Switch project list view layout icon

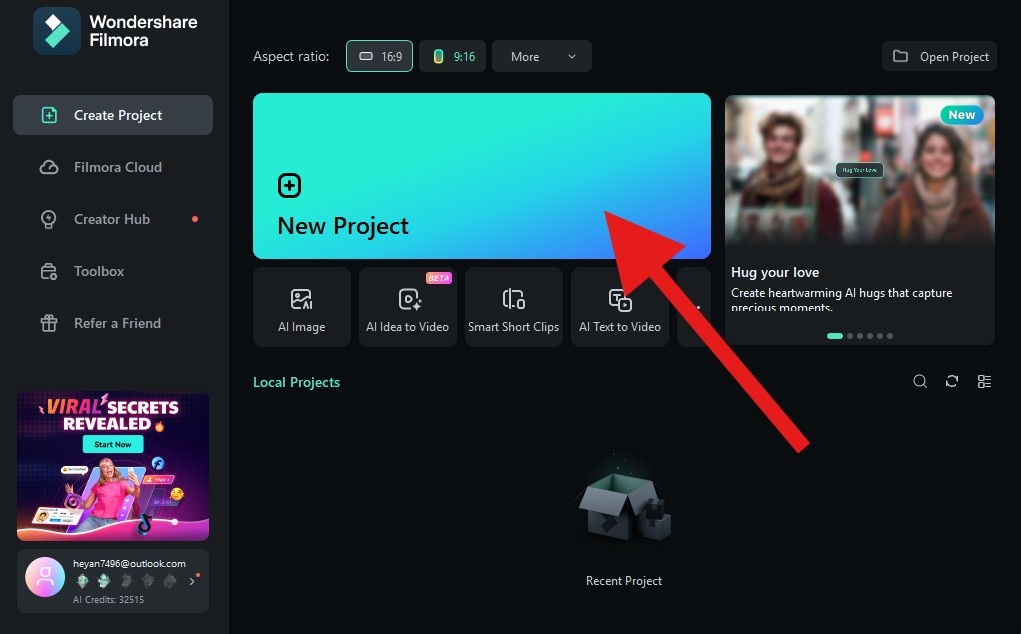click(x=985, y=381)
